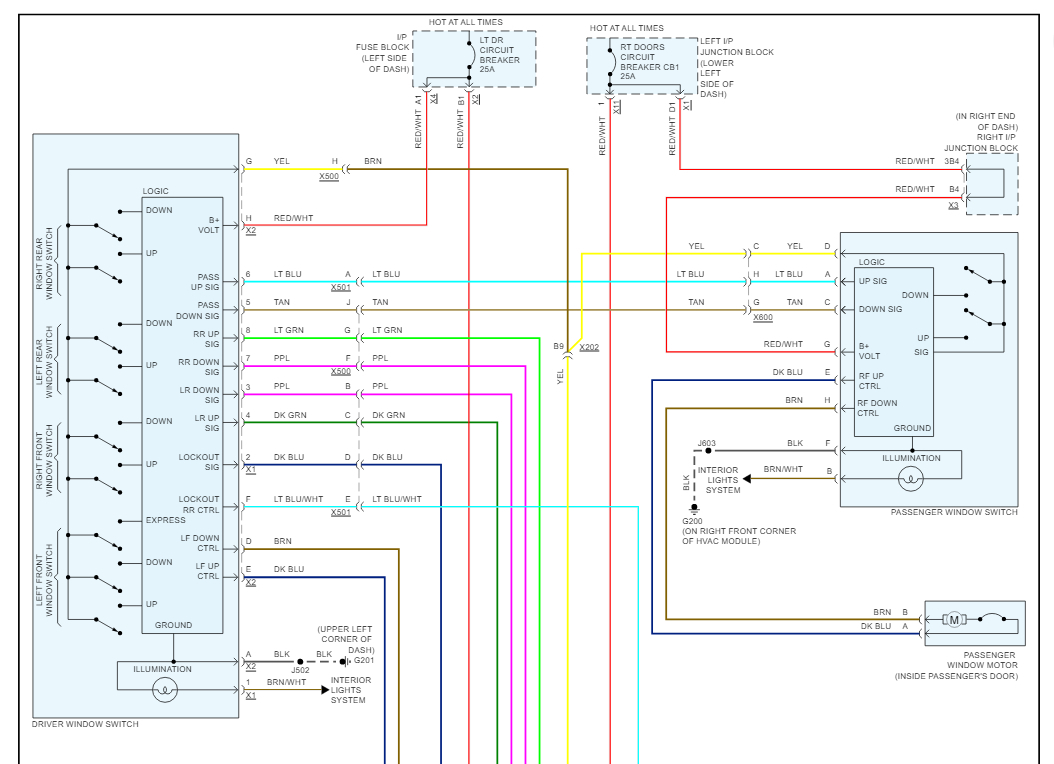Click the INSIDE PASSENGER'S DOOR note
This screenshot has width=1054, height=764.
click(x=956, y=676)
